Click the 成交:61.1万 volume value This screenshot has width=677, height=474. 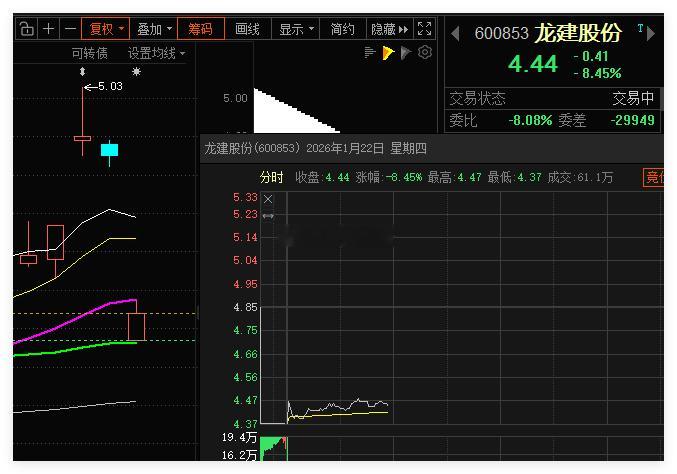580,177
